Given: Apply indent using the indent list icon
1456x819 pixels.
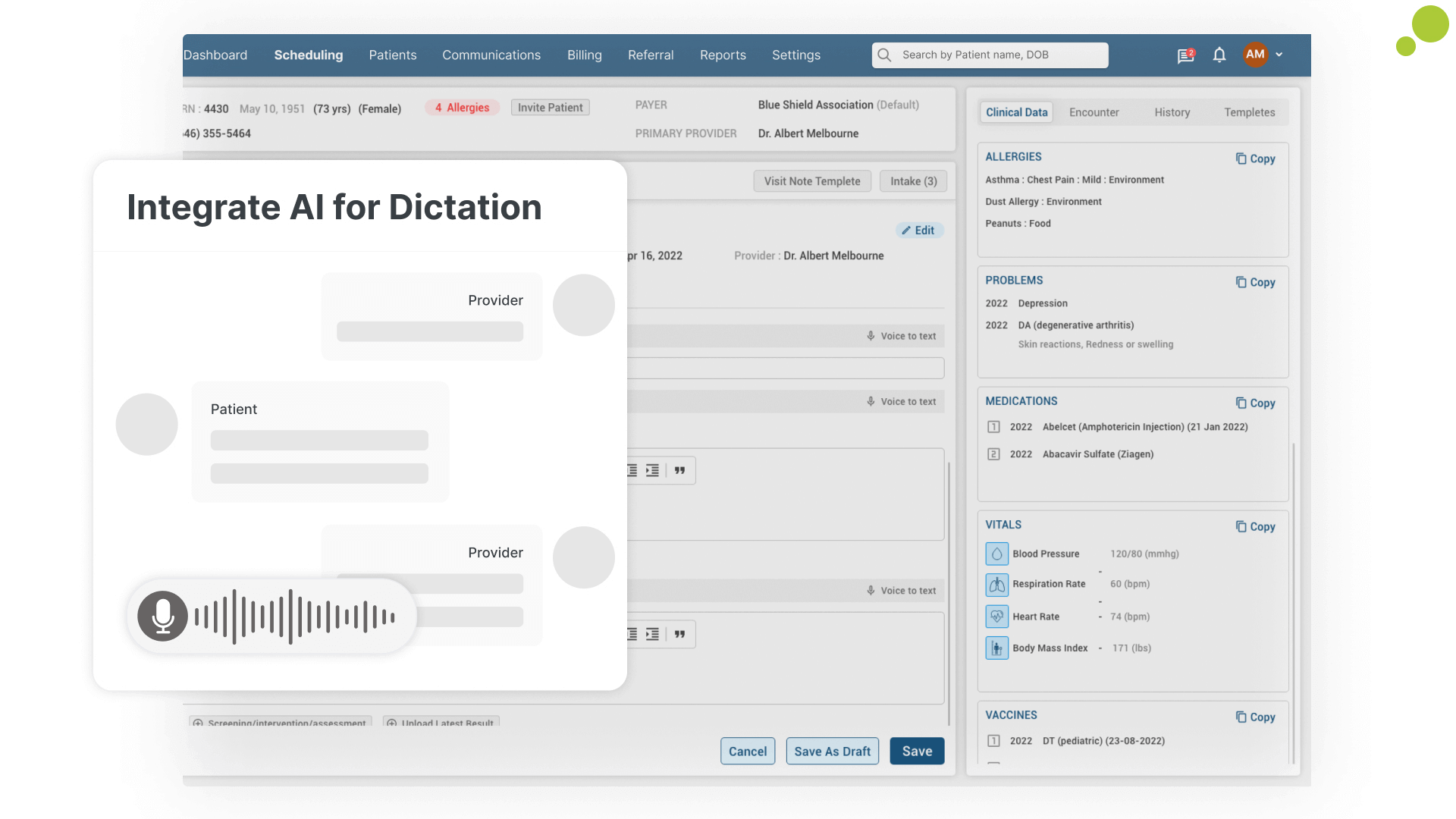Looking at the screenshot, I should (652, 470).
